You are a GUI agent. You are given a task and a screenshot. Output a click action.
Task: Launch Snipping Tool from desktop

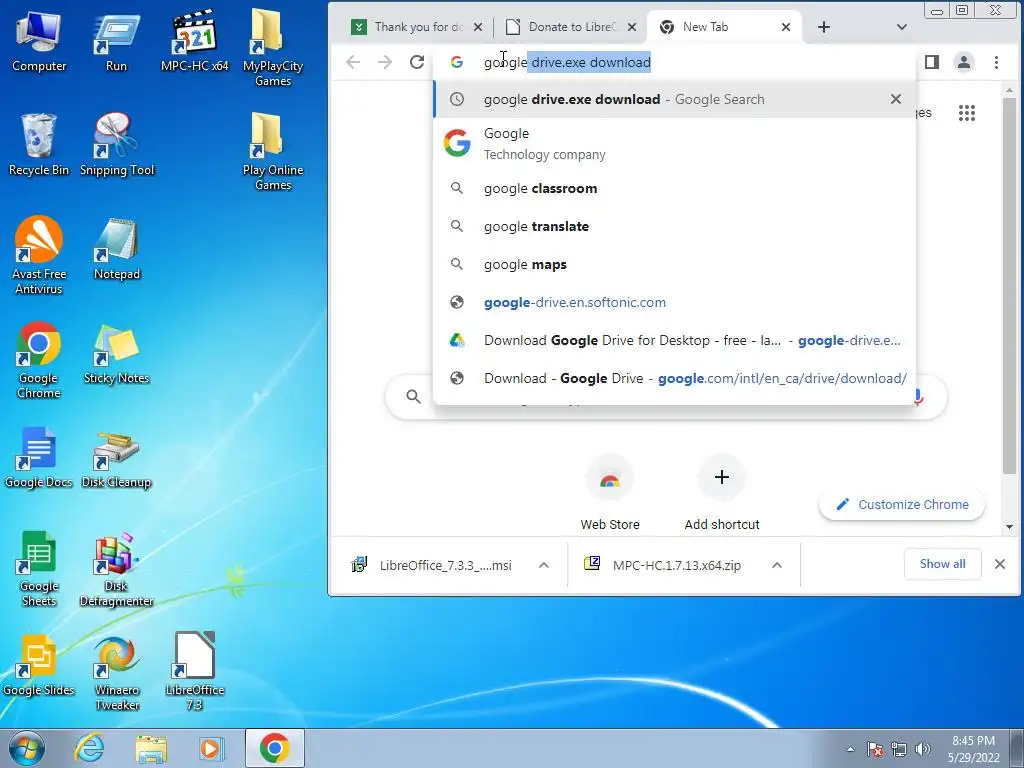(116, 145)
